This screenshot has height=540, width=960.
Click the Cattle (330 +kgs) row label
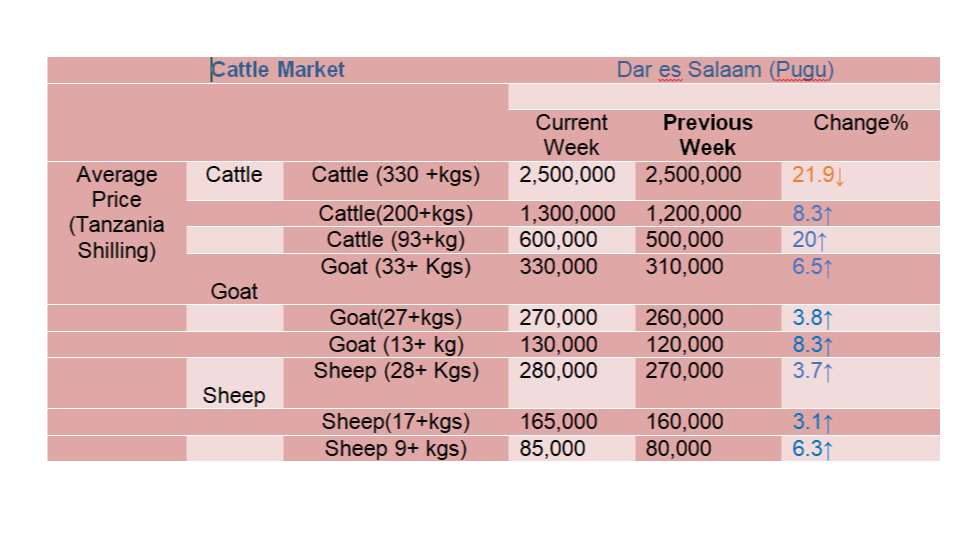(396, 174)
